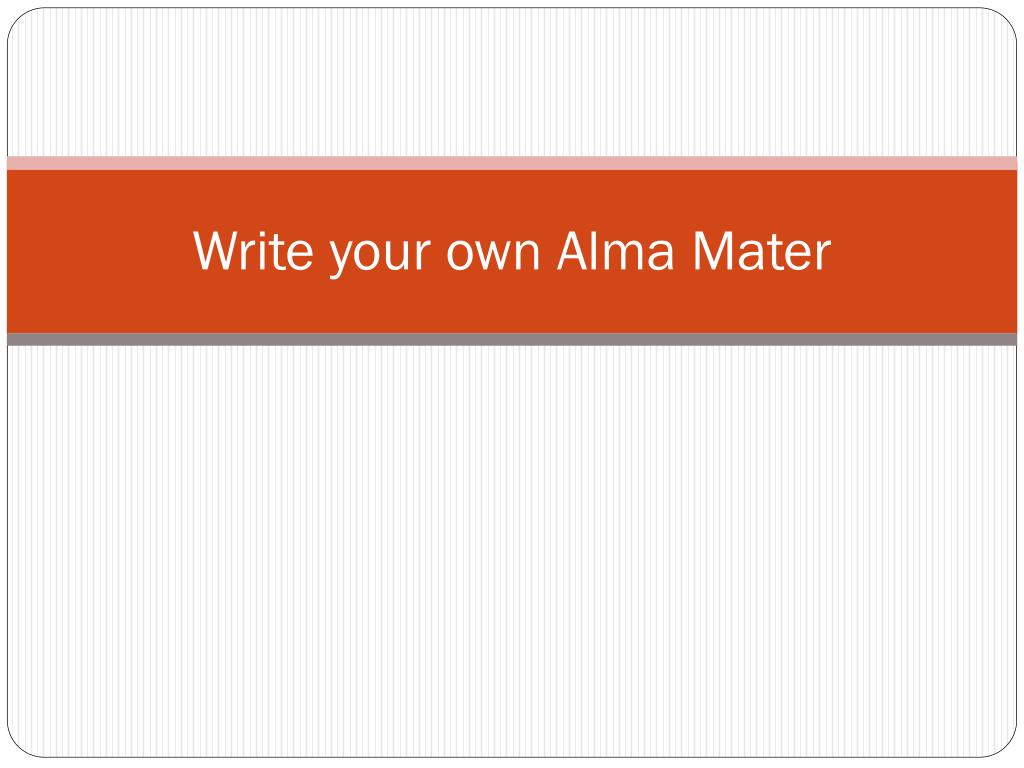Select the gray stripe below the orange banner
The image size is (1024, 768).
pos(512,340)
